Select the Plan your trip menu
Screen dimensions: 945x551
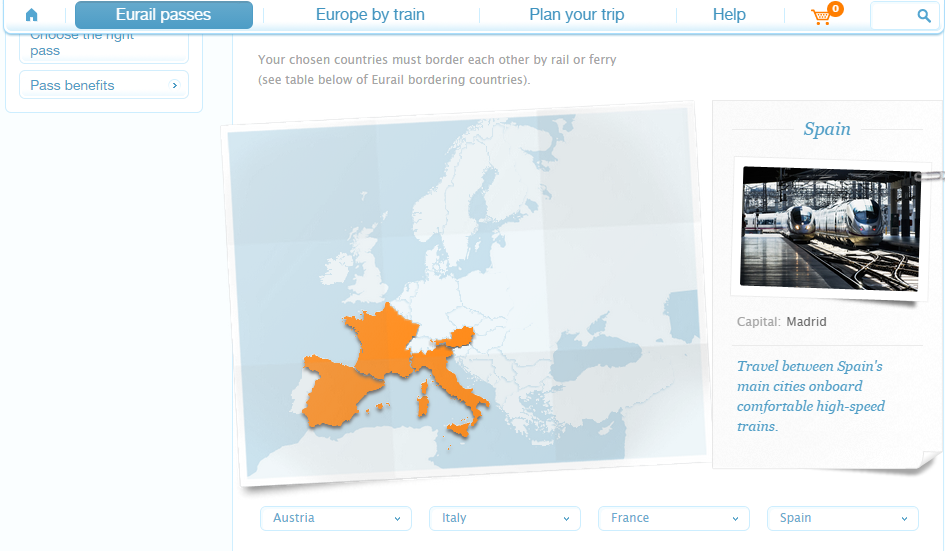[x=576, y=15]
